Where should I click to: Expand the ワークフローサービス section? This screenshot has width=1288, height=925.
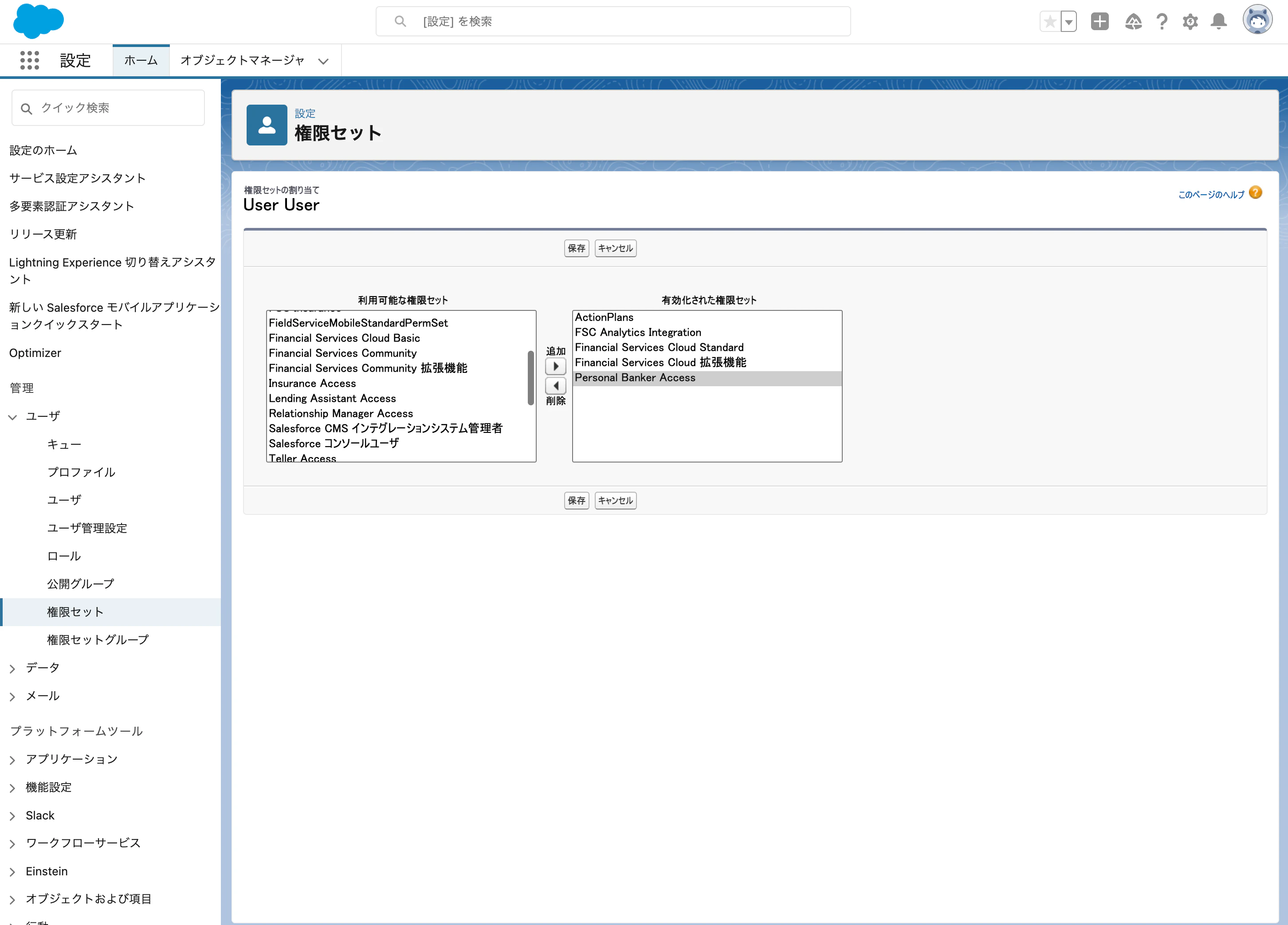pos(12,844)
